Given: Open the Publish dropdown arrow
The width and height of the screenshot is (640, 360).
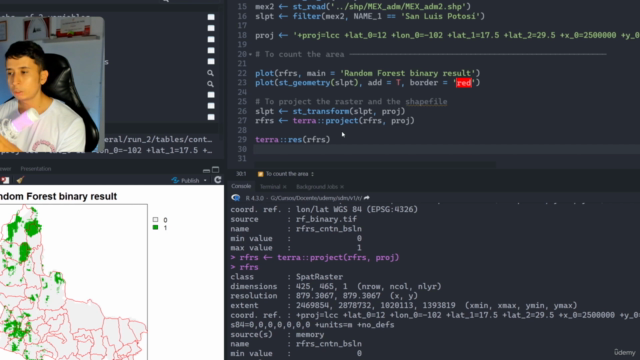Looking at the screenshot, I should pos(205,180).
